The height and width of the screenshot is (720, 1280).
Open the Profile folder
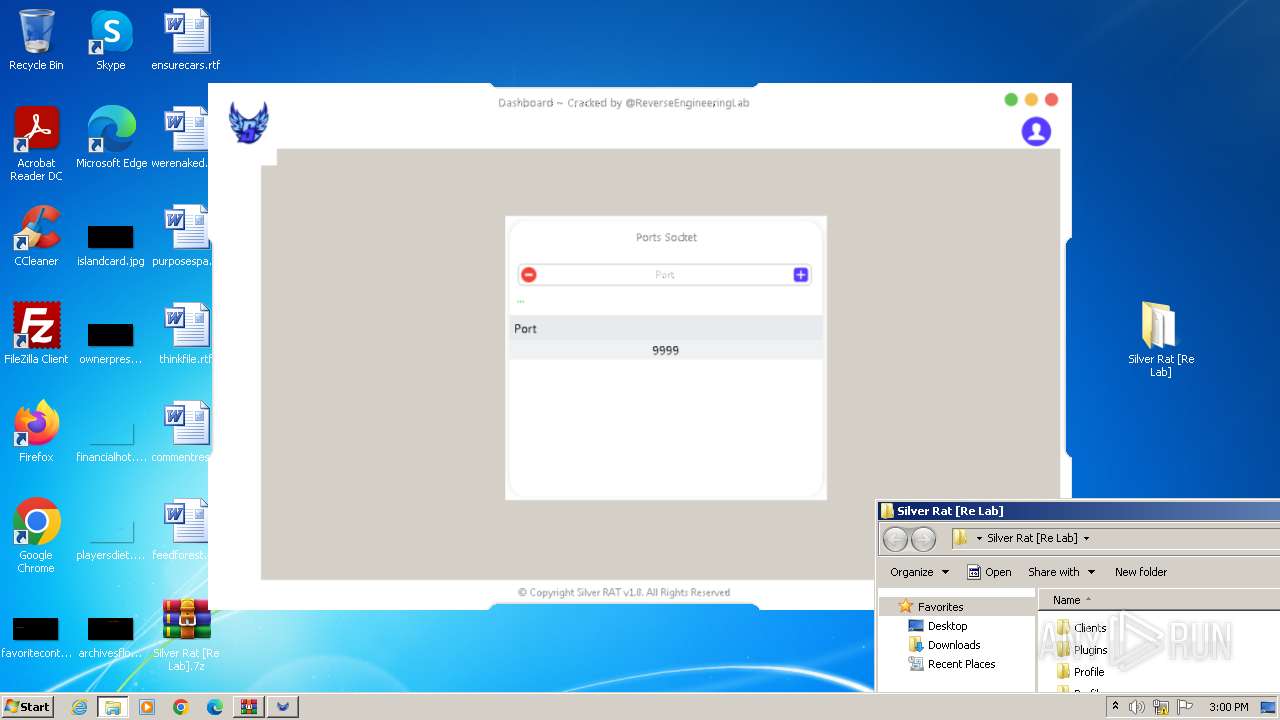(1080, 672)
